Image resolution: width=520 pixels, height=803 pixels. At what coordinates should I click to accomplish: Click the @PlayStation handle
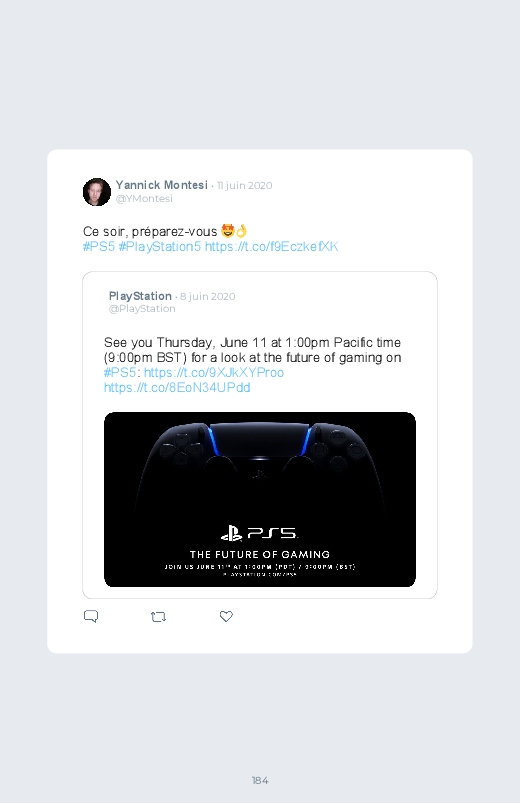142,309
